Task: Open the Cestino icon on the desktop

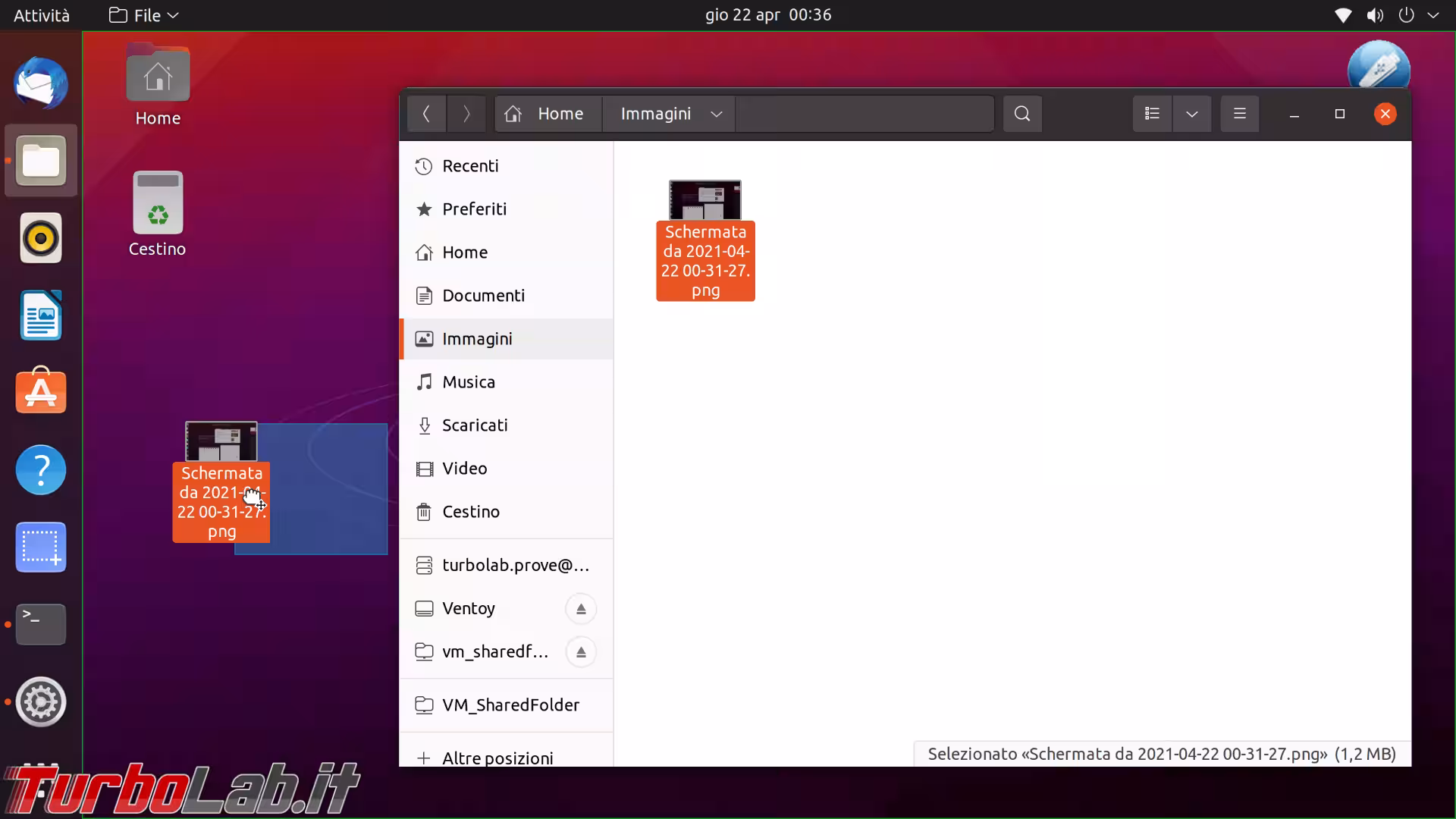Action: (x=158, y=203)
